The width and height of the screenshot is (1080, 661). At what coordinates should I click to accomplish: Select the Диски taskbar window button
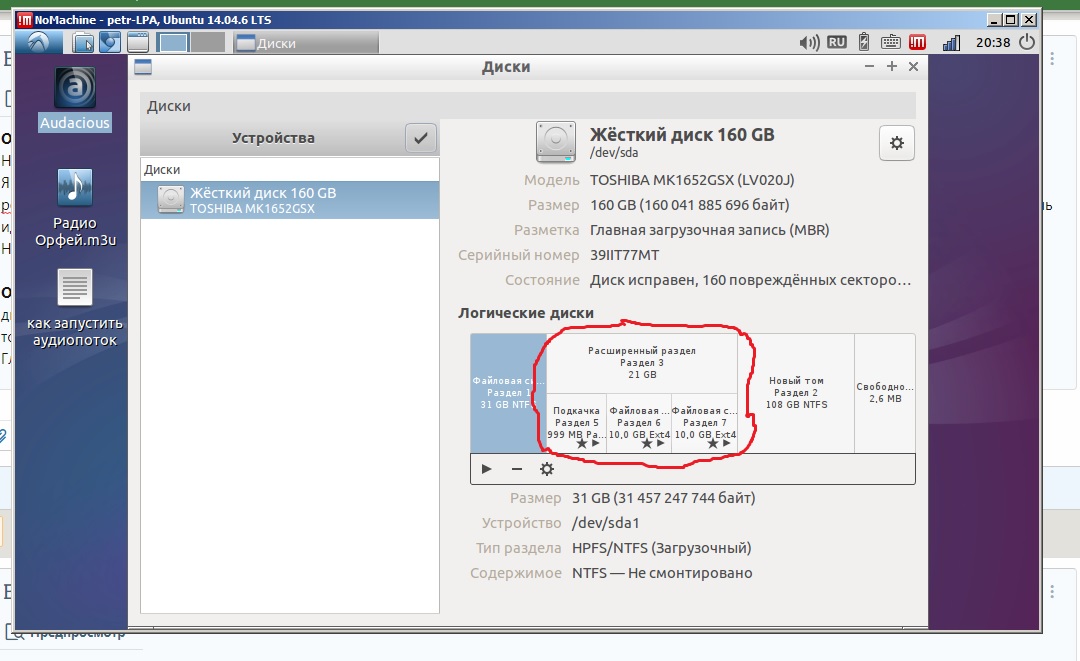[306, 43]
